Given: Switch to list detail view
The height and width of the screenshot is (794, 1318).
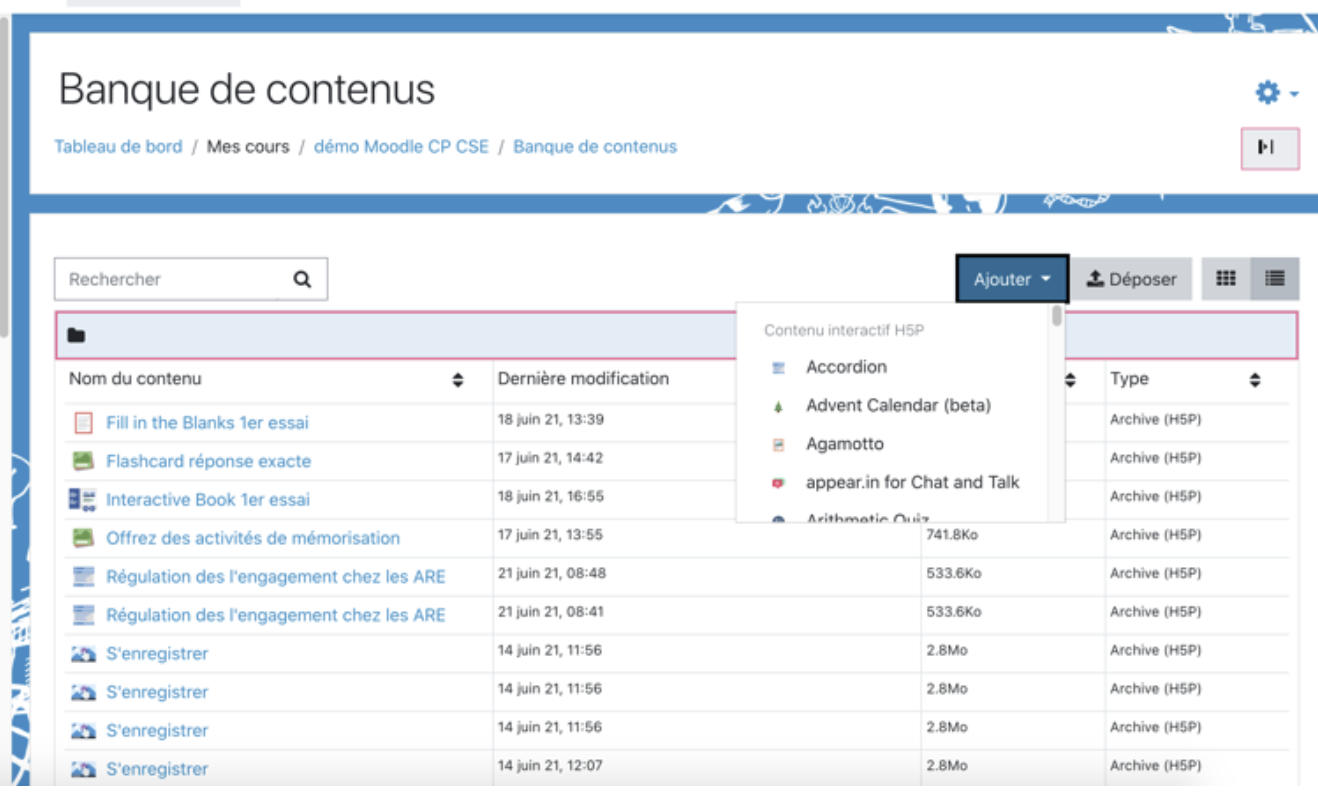Looking at the screenshot, I should 1274,279.
